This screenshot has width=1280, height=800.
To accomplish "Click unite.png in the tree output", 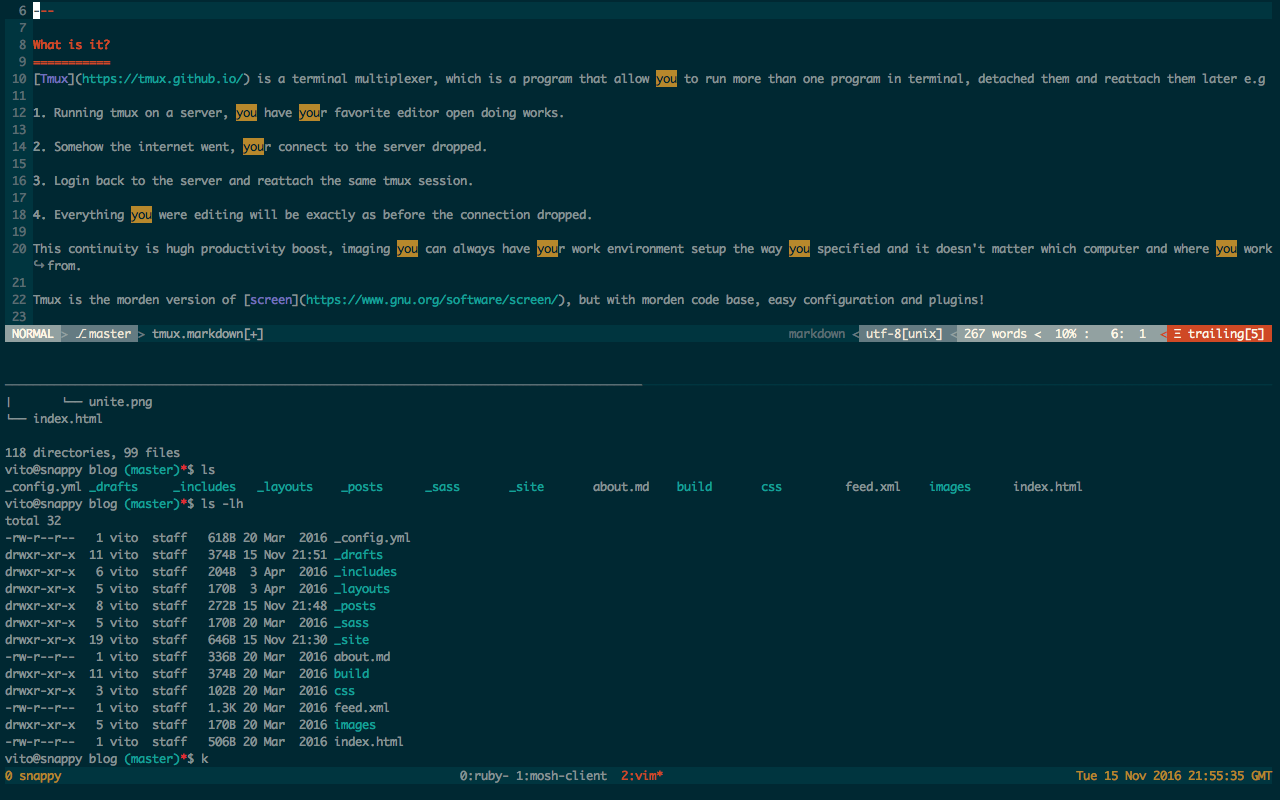I will click(x=120, y=402).
